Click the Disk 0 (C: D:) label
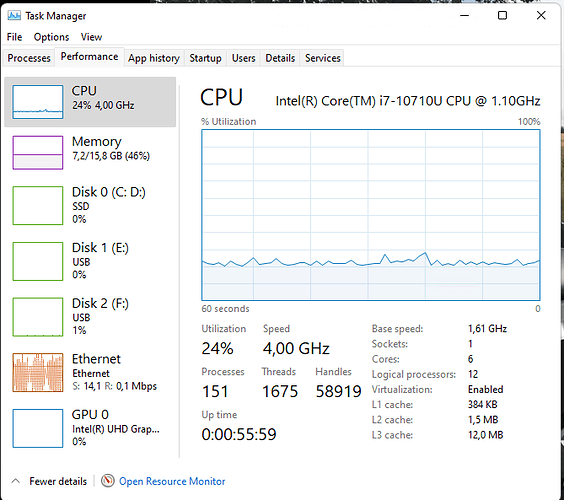Viewport: 564px width, 500px height. pyautogui.click(x=109, y=192)
